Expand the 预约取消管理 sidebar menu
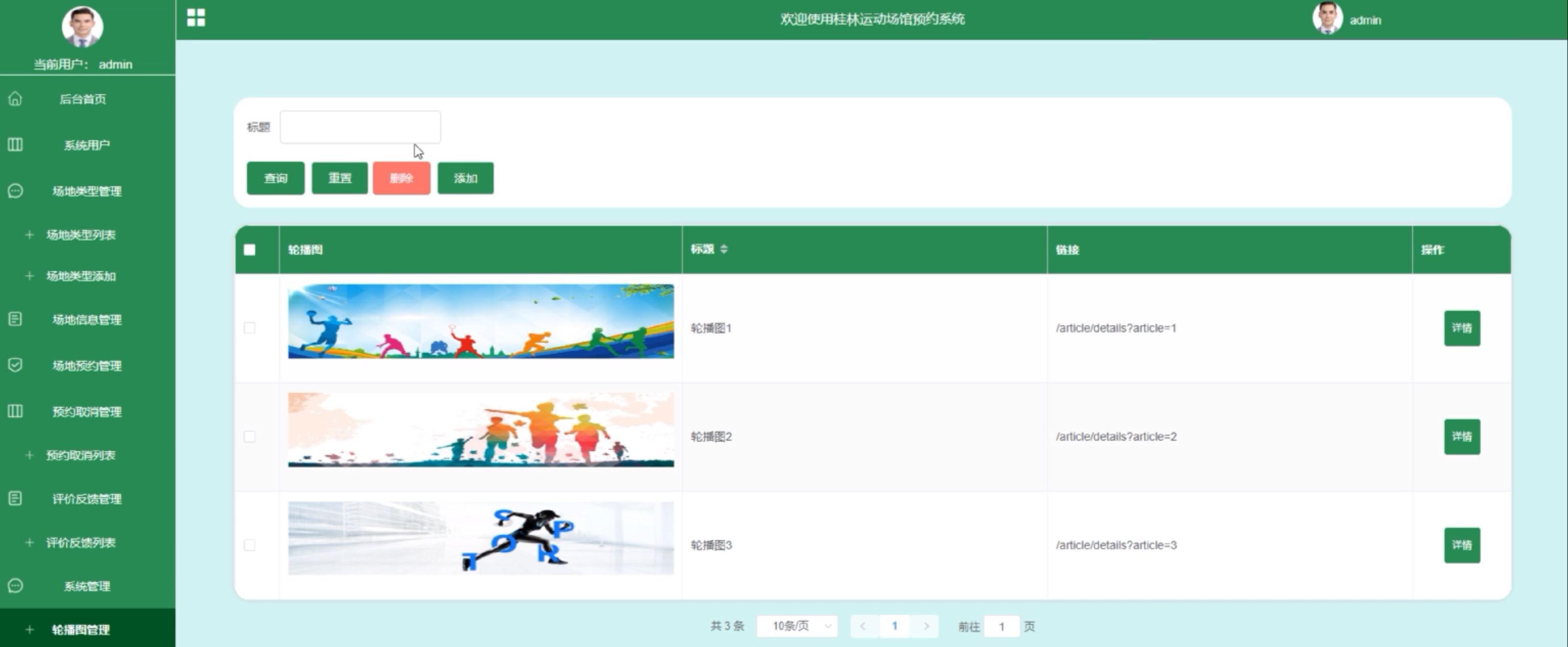The image size is (1568, 647). [x=86, y=412]
